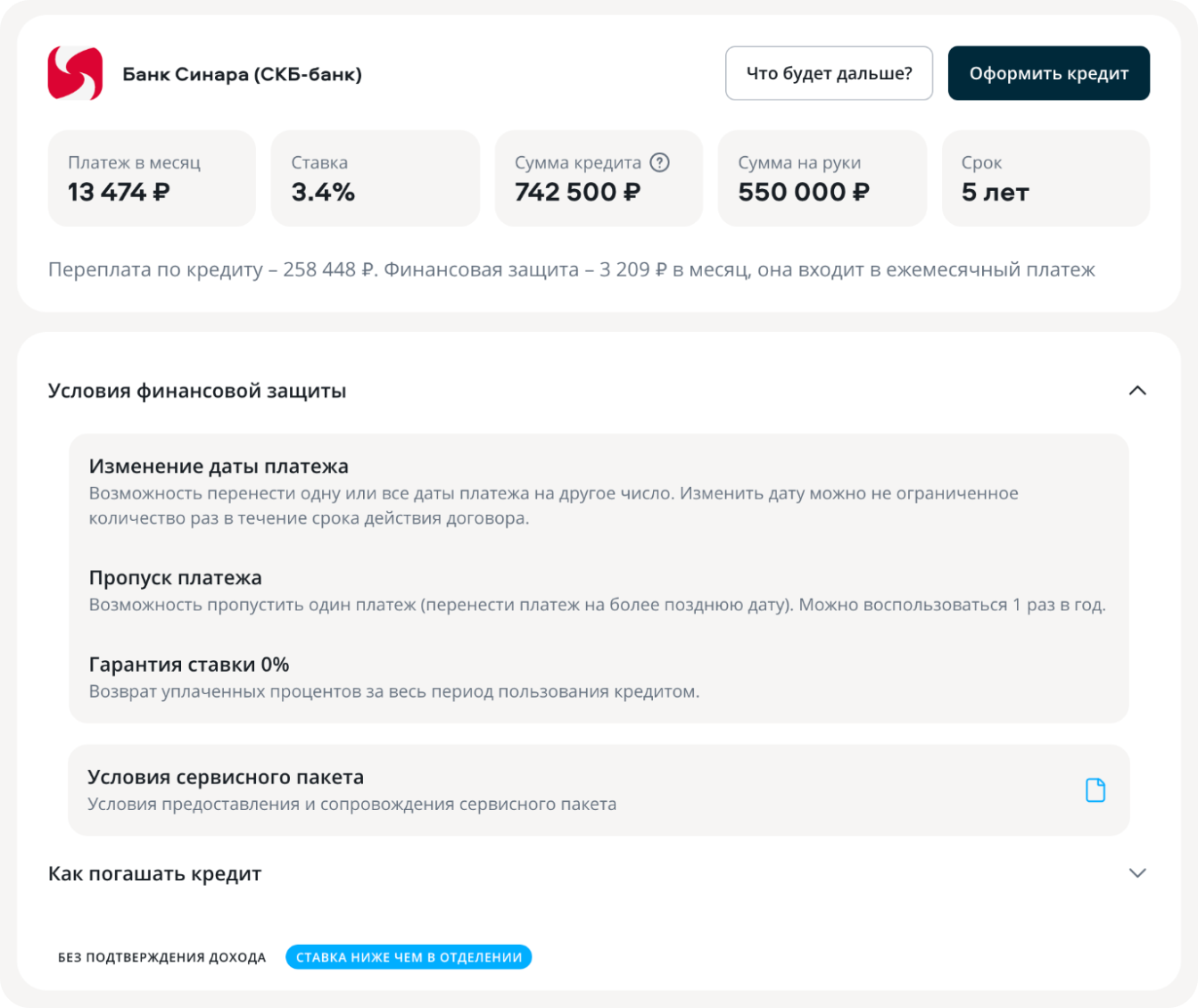Collapse the Условия финансовой защиты section
Screen dimensions: 1198x1008
pyautogui.click(x=1136, y=391)
